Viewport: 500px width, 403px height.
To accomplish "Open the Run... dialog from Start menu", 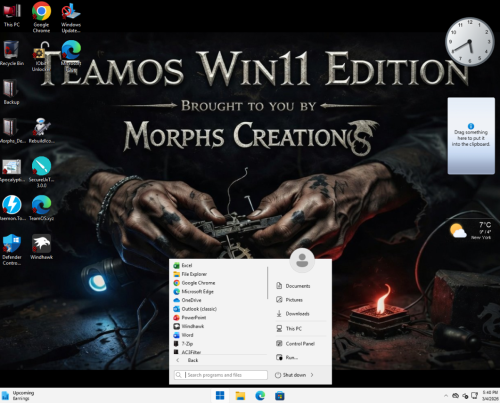I will [x=301, y=357].
